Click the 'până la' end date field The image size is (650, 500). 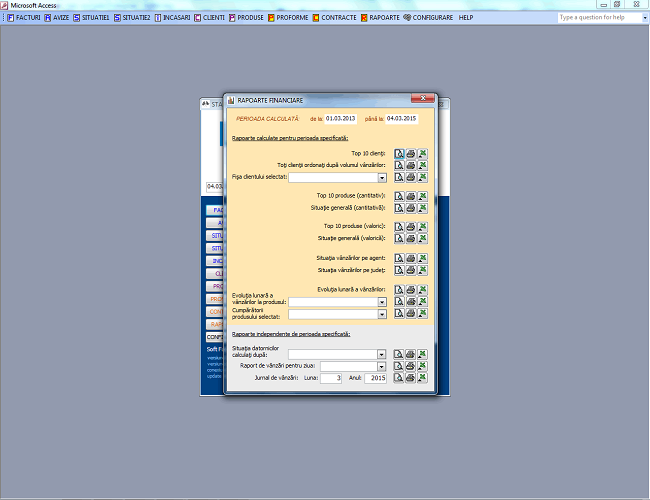click(x=401, y=119)
